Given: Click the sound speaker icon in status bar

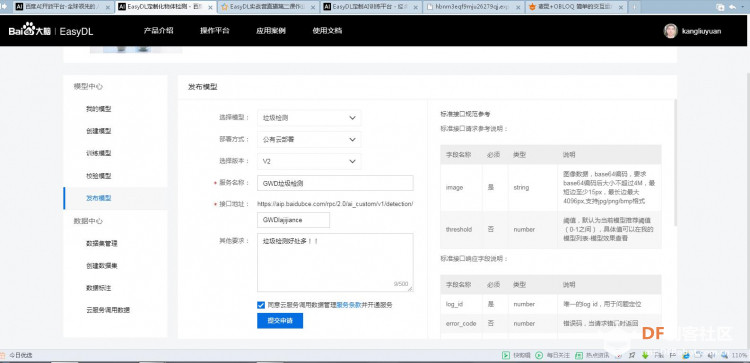Looking at the screenshot, I should 712,355.
